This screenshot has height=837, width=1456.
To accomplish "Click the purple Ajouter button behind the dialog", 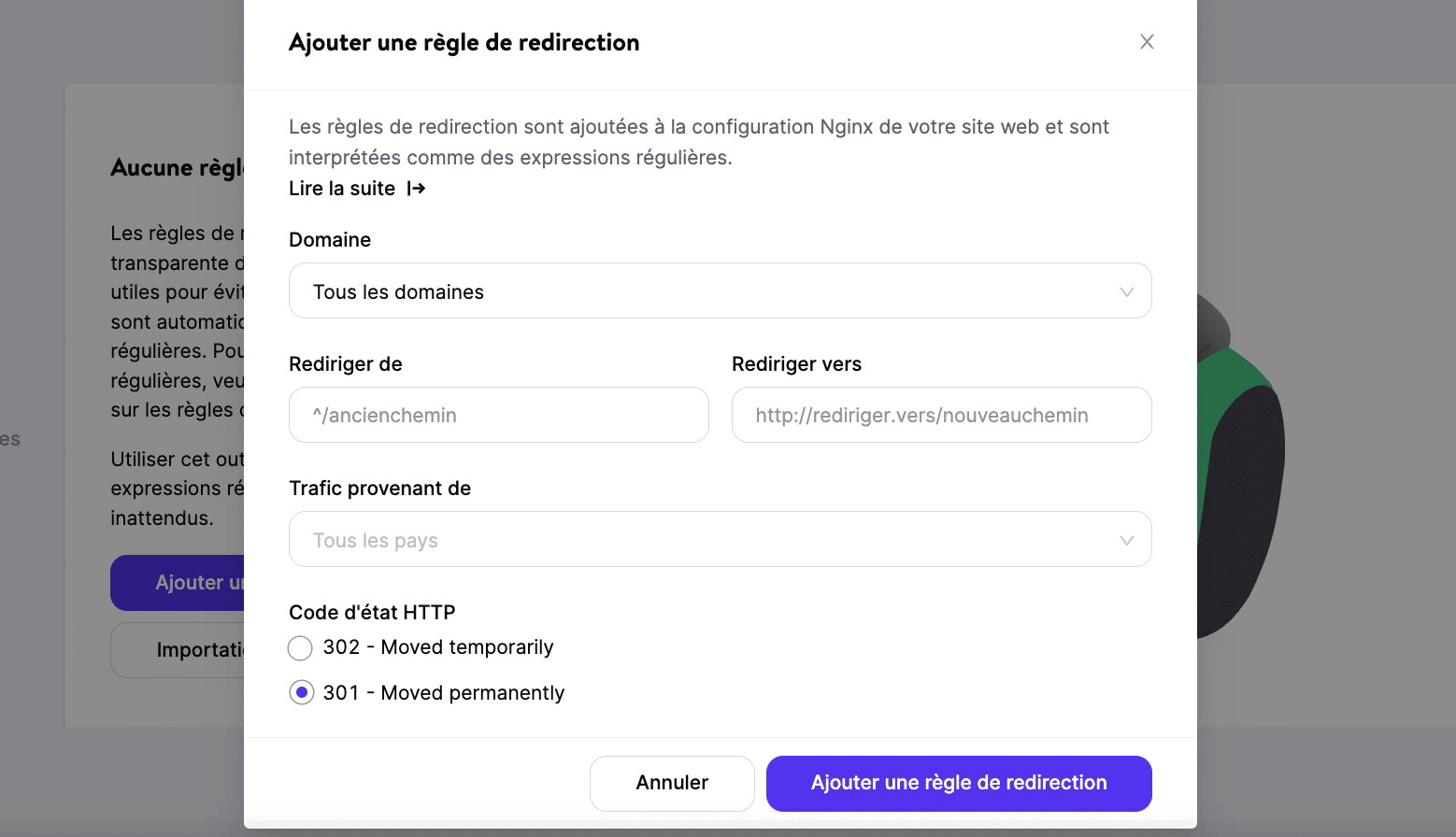I will tap(178, 582).
